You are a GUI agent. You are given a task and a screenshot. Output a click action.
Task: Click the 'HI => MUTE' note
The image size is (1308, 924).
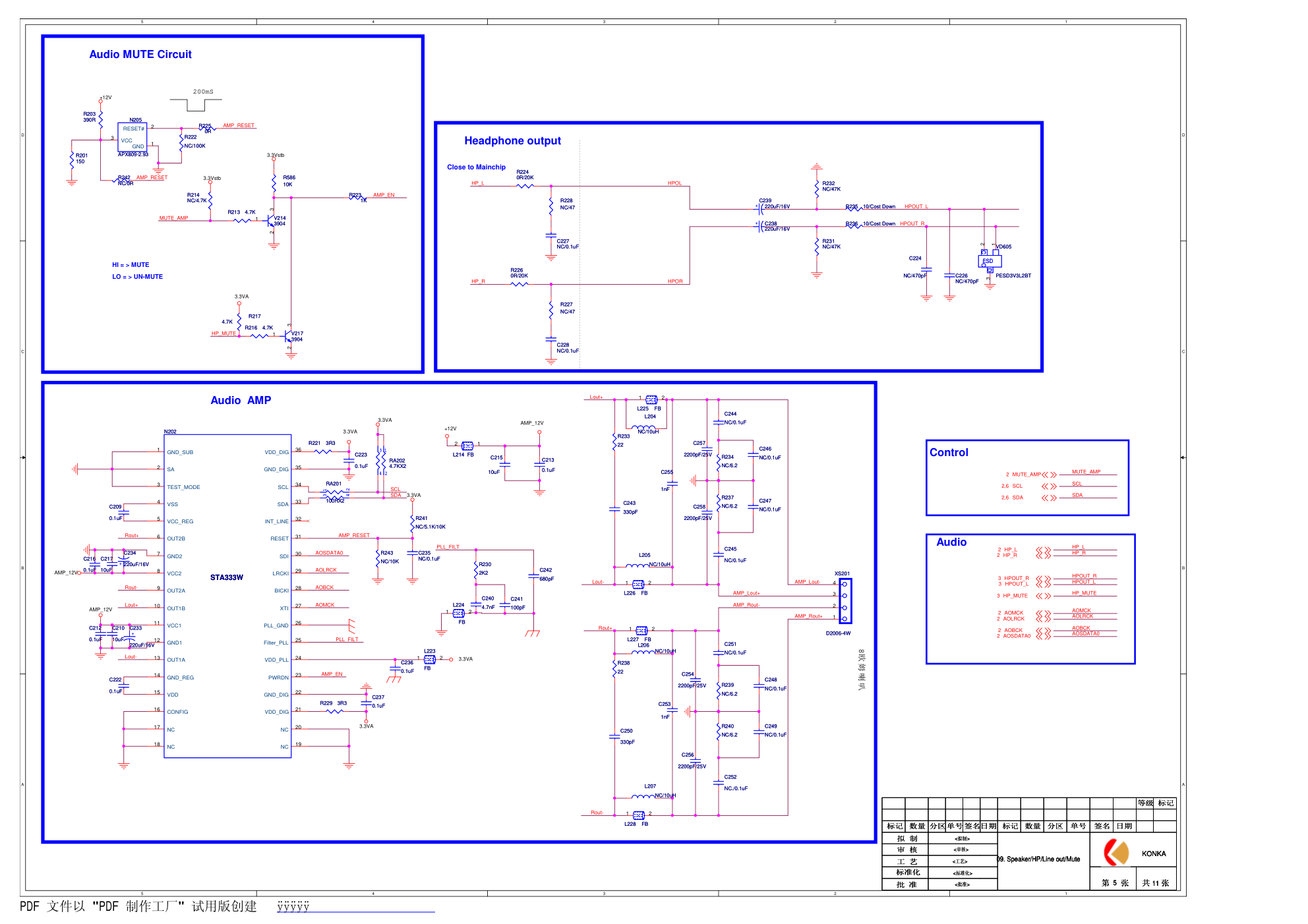(x=131, y=265)
